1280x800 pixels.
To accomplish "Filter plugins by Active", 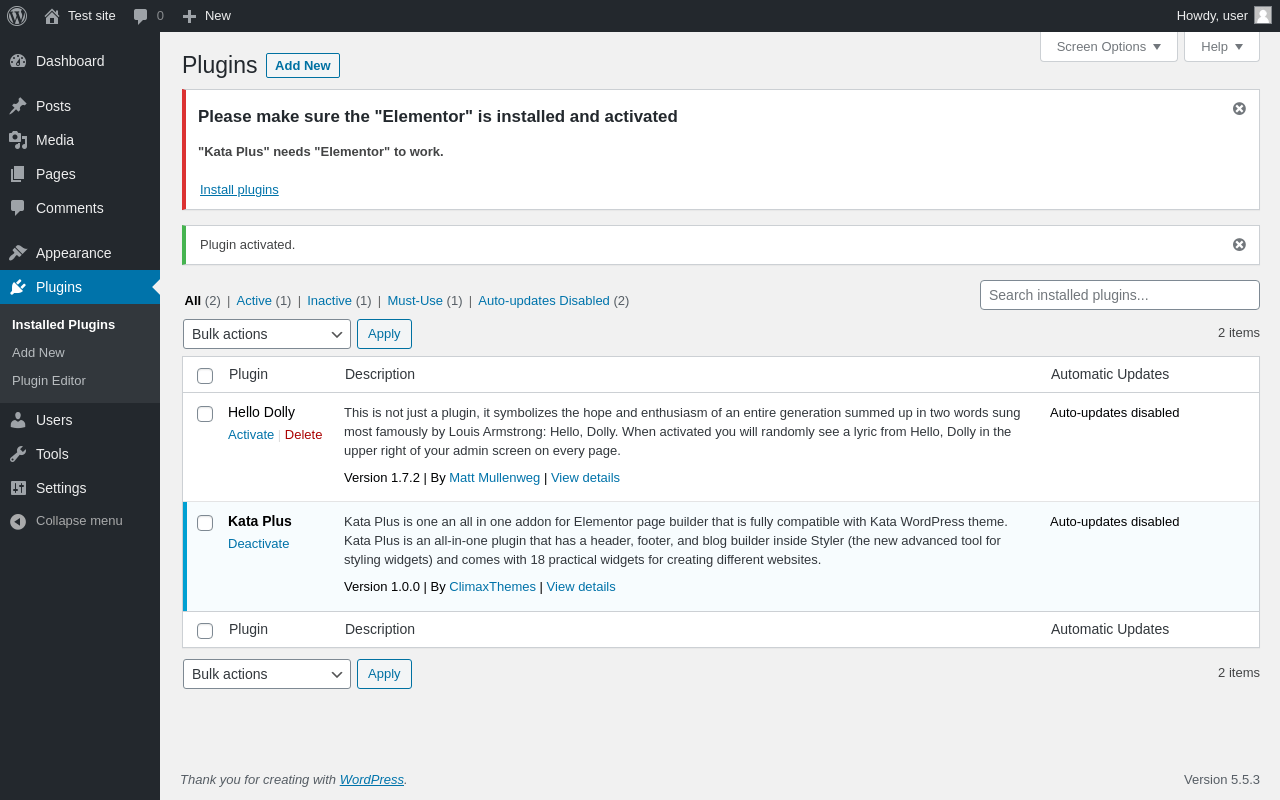I will click(254, 301).
